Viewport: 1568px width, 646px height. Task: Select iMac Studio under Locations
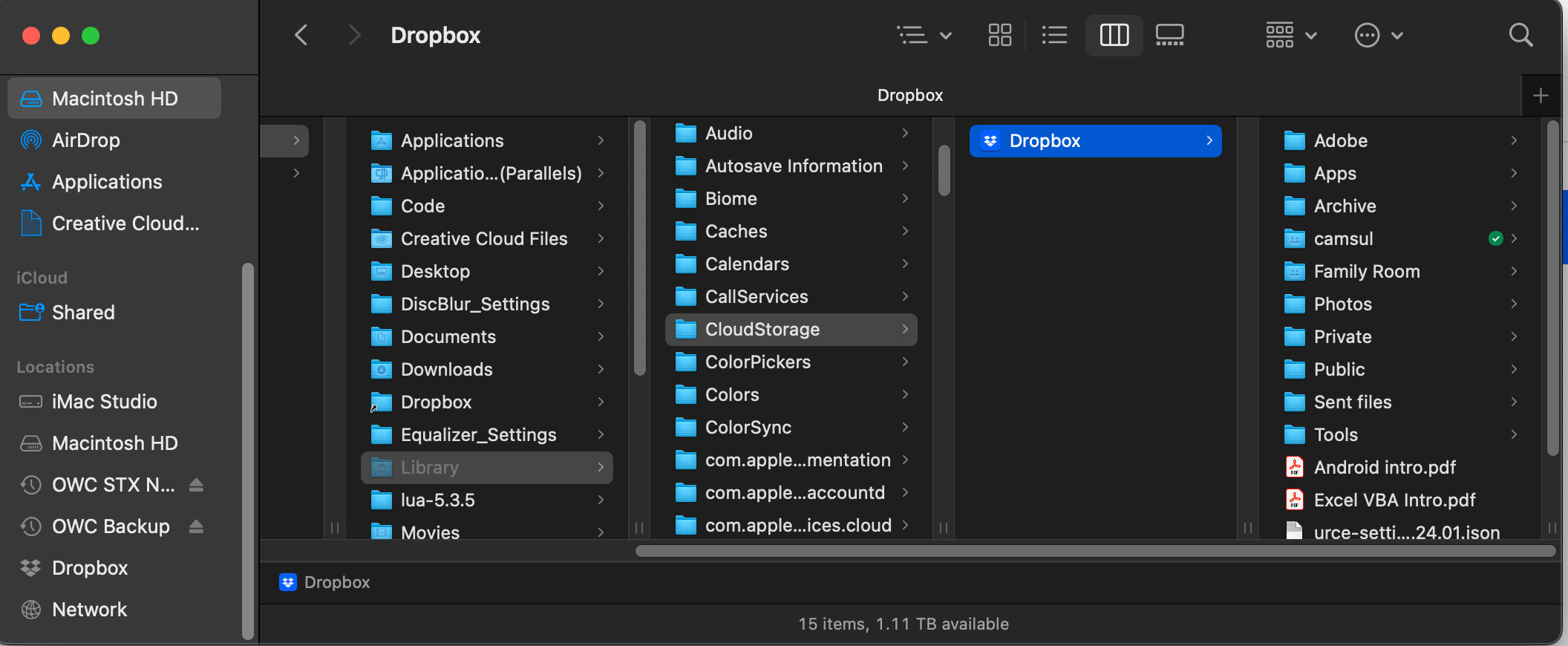click(114, 401)
